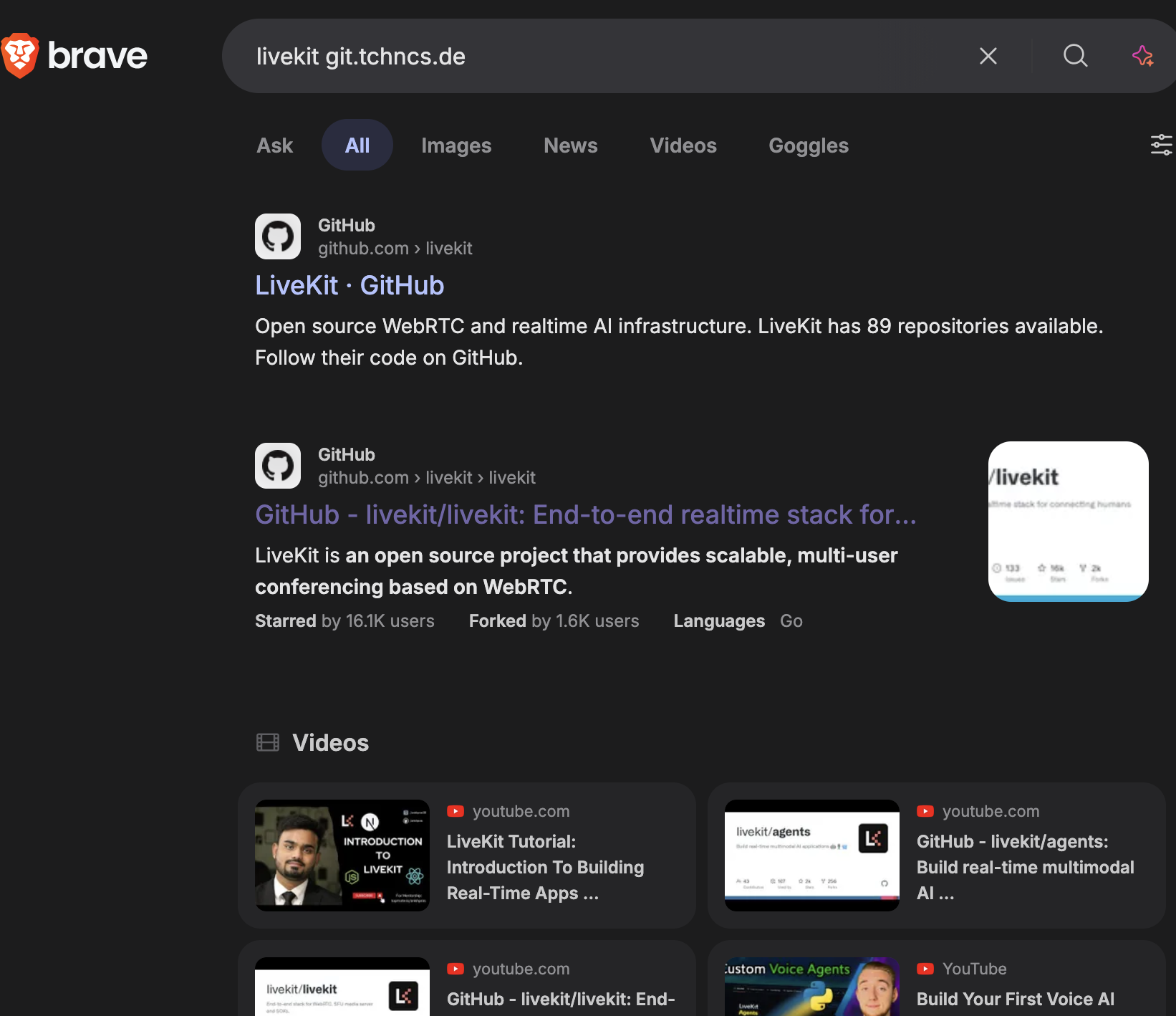Open the livekit/agents video thumbnail
Screen dimensions: 1176x1016
812,856
